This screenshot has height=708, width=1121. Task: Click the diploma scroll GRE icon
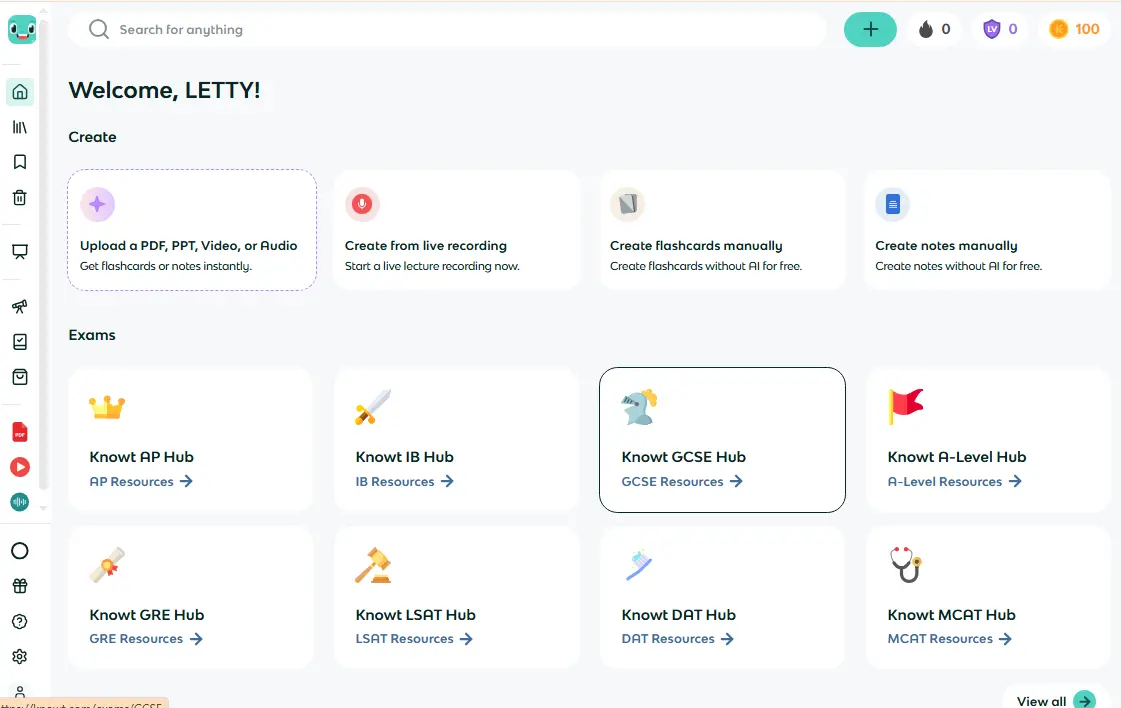107,565
